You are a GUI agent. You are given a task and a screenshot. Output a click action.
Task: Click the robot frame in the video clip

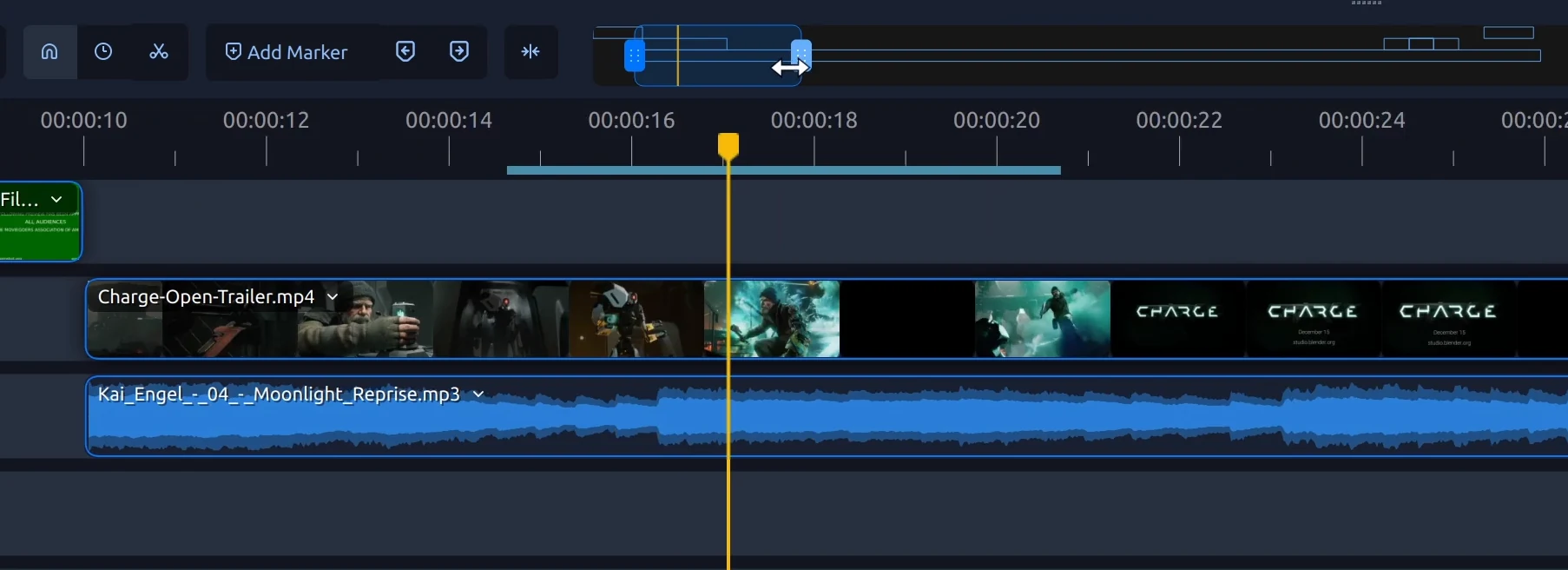coord(636,319)
